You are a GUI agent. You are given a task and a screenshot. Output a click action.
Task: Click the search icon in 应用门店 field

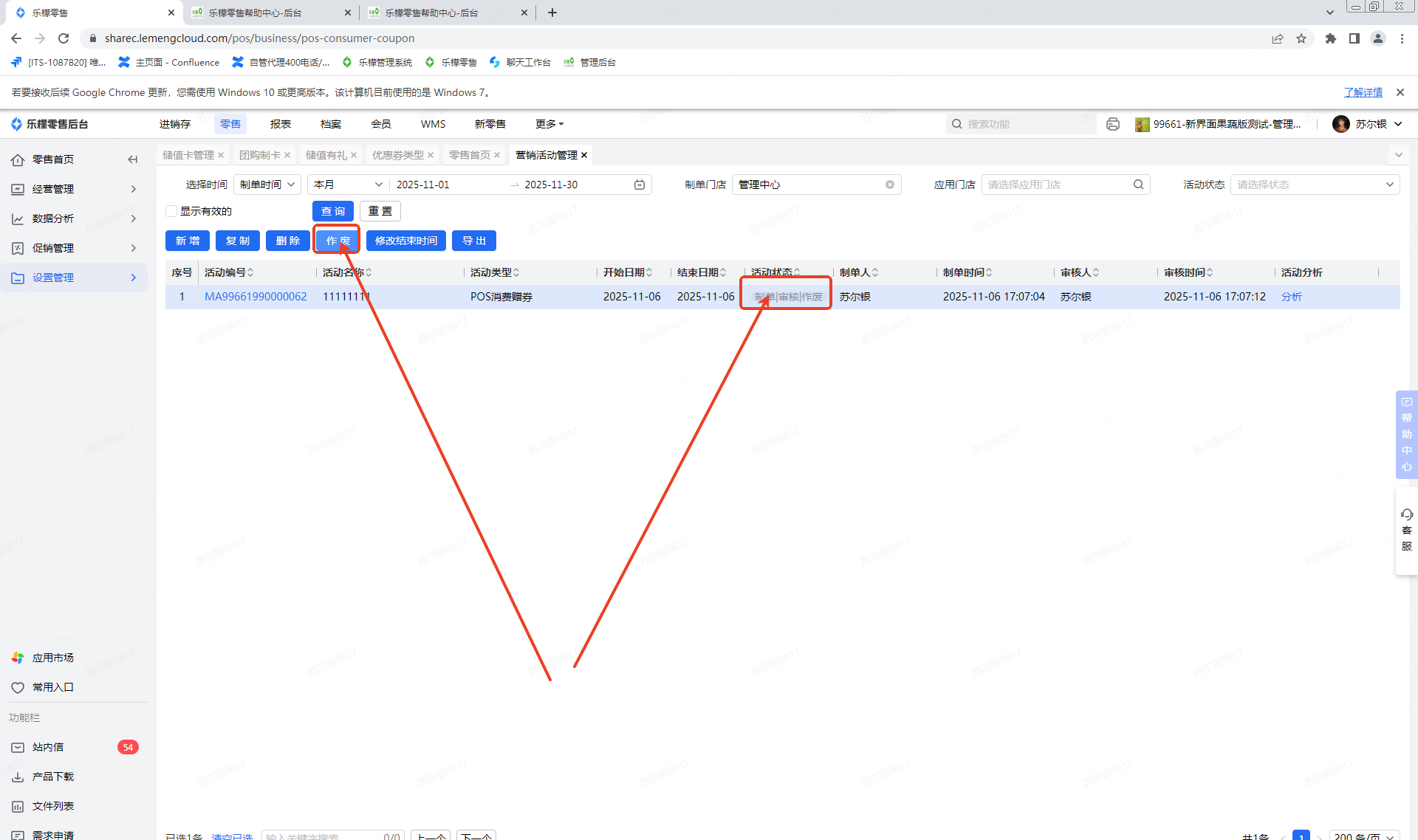click(x=1138, y=185)
